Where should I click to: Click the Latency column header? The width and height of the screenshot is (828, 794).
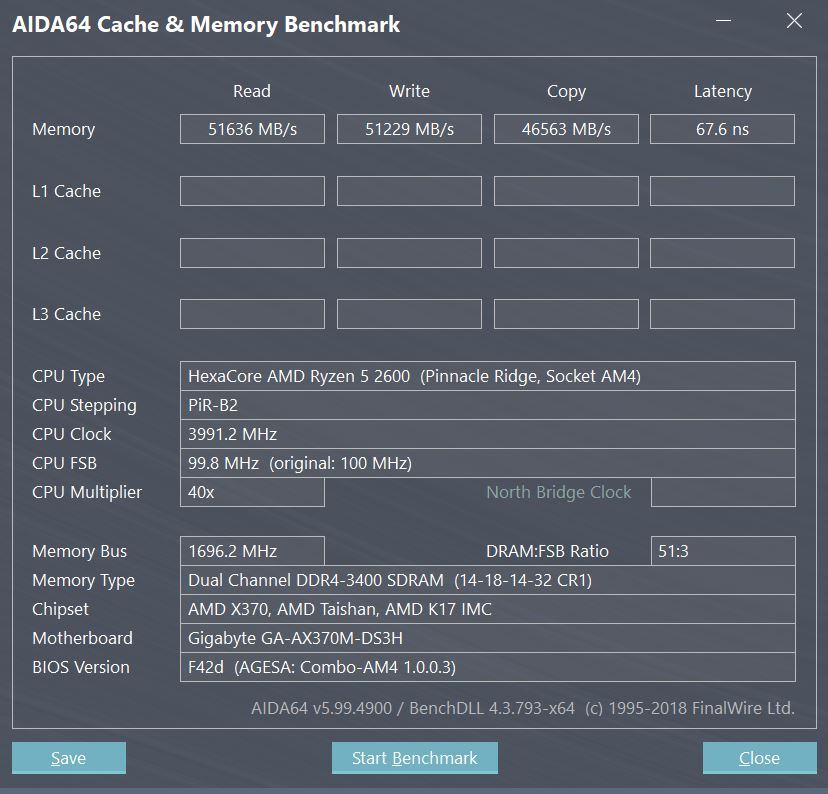click(x=723, y=91)
